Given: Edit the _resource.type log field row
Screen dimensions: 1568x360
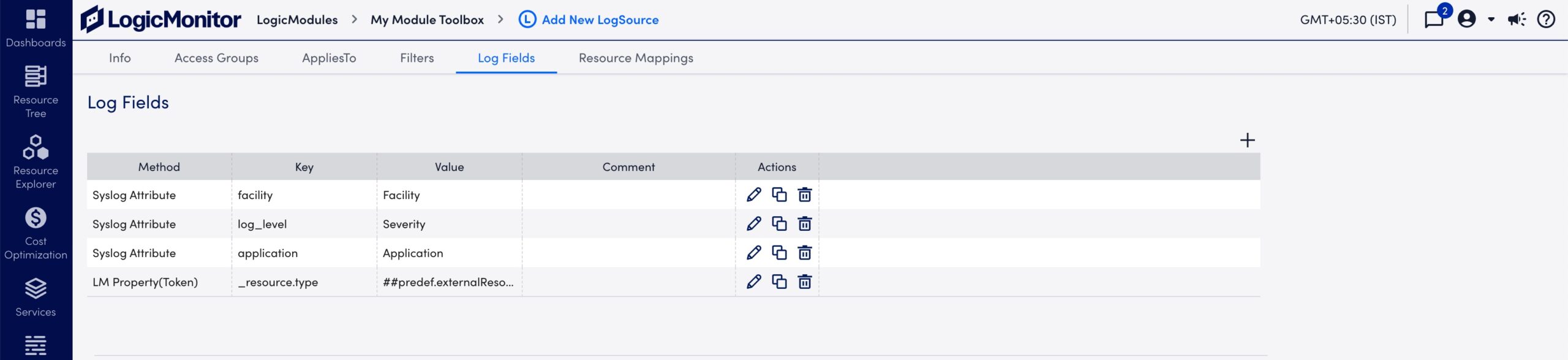Looking at the screenshot, I should coord(754,281).
